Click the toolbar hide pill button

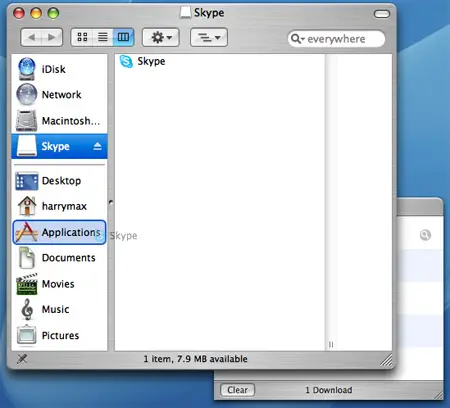[382, 14]
